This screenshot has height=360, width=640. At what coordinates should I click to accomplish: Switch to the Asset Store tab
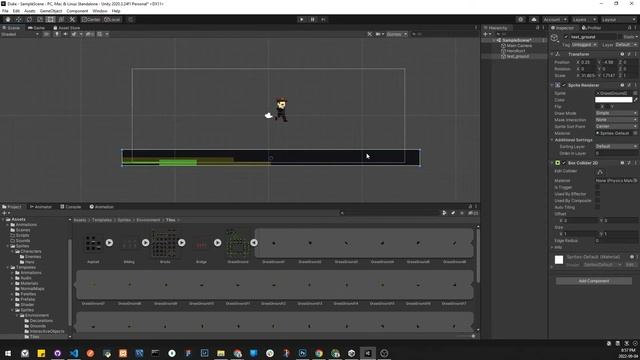pyautogui.click(x=67, y=28)
